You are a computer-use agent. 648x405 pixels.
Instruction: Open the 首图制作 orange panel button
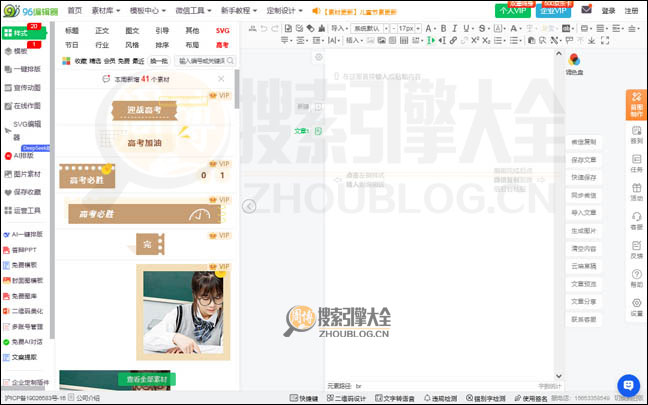pyautogui.click(x=636, y=105)
